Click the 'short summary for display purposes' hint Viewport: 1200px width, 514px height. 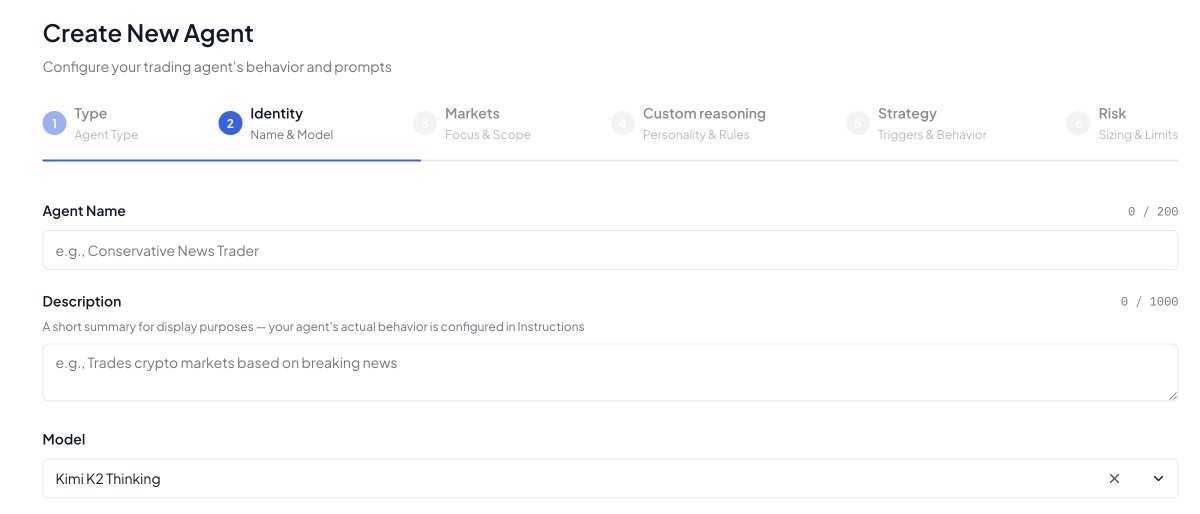point(313,327)
